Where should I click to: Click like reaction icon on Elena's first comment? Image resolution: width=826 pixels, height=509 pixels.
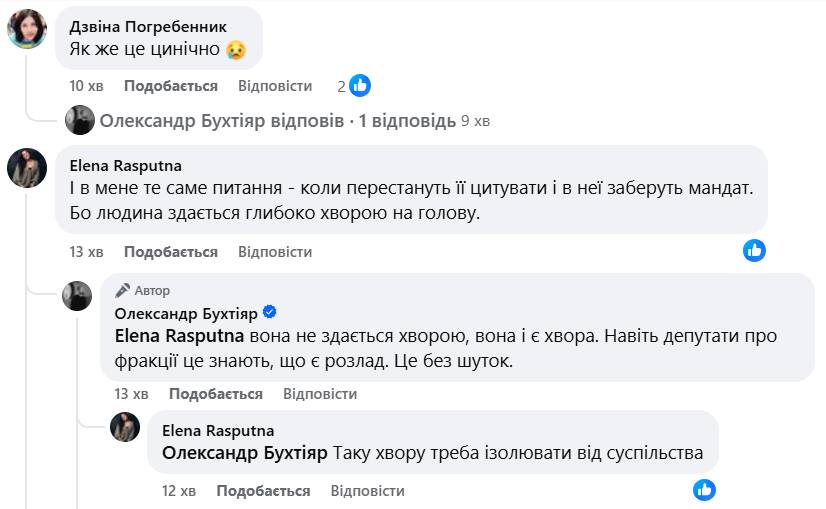click(754, 251)
